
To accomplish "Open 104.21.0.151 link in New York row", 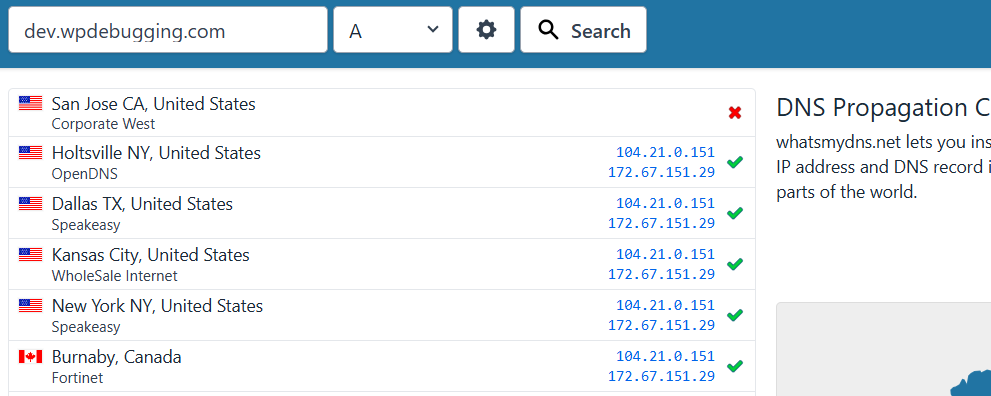I will tap(666, 305).
